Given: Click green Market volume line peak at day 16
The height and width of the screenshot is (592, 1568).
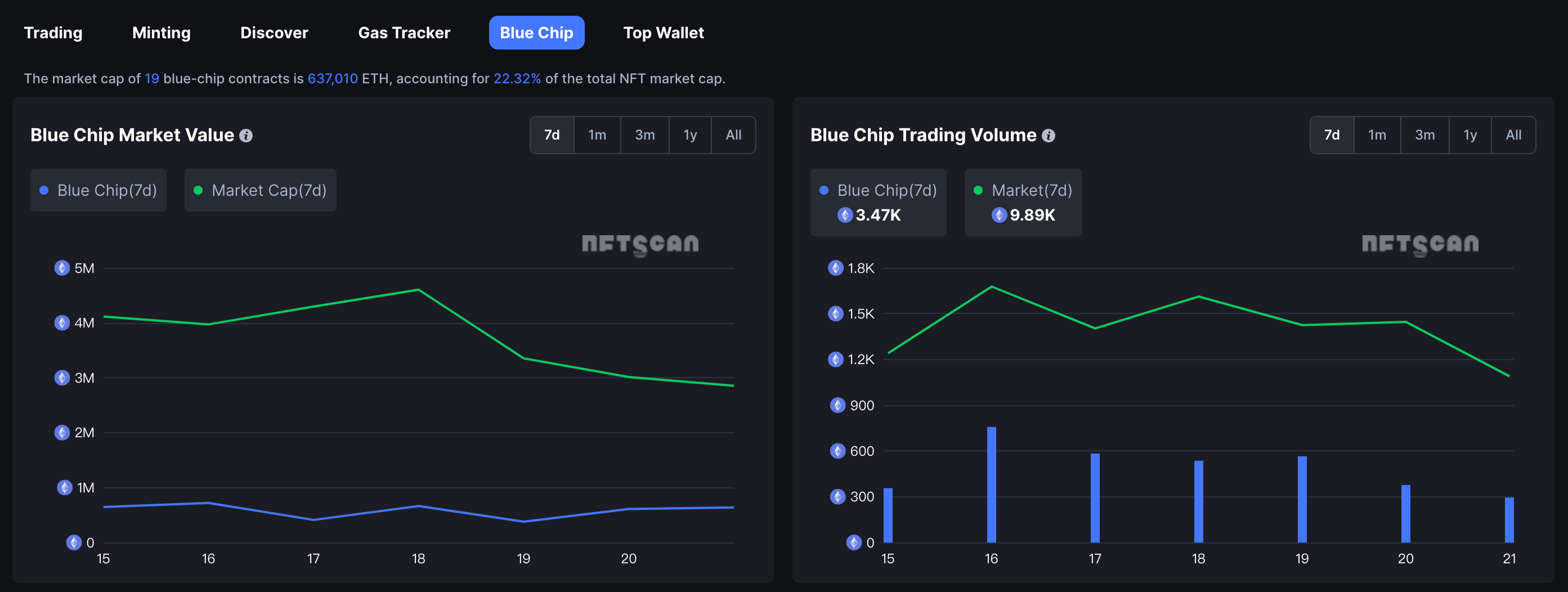Looking at the screenshot, I should pos(992,286).
